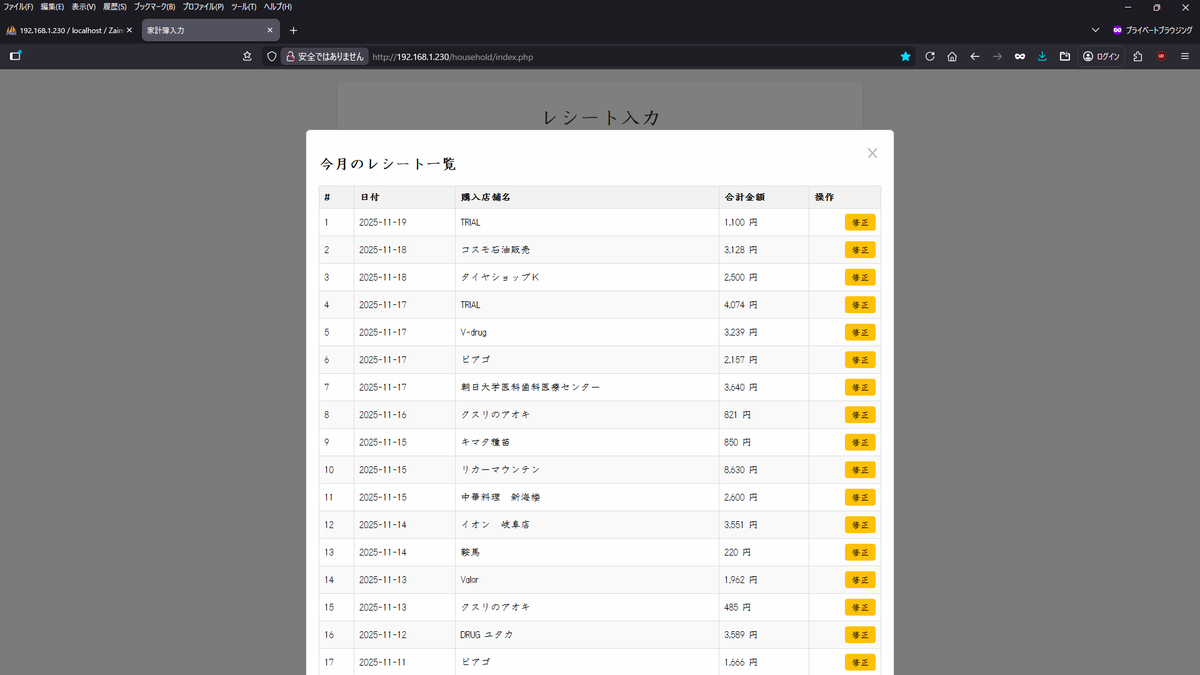
Task: Click 修正 for DRUG ユタカ row
Action: click(860, 635)
